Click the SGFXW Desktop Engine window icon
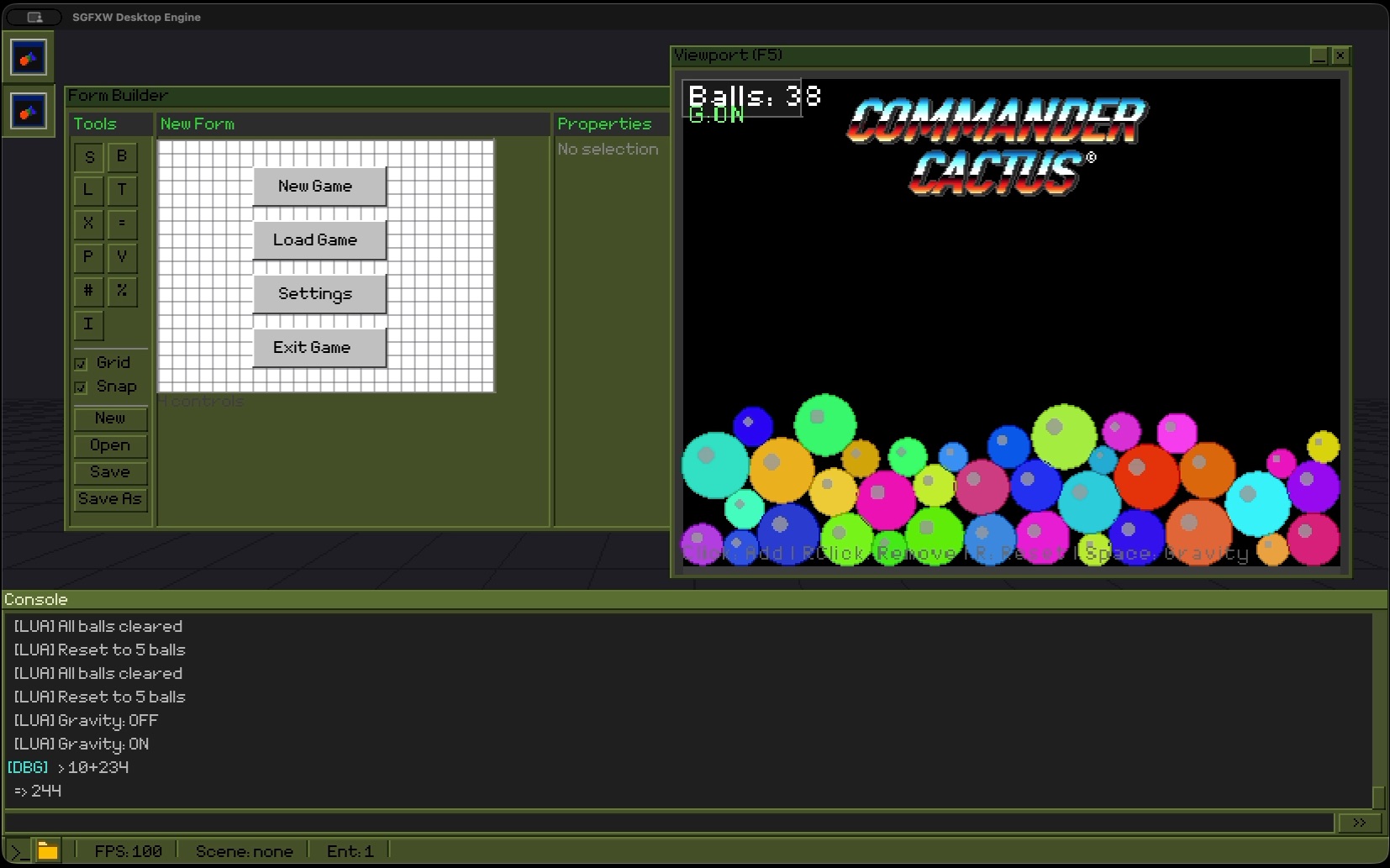The image size is (1390, 868). [34, 17]
